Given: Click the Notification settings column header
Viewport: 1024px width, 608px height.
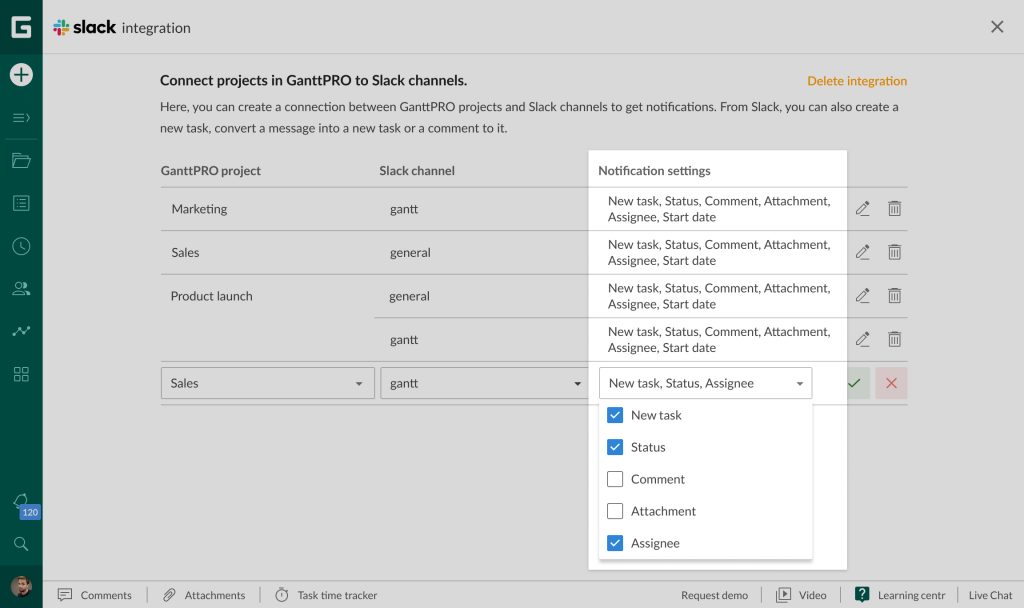Looking at the screenshot, I should pos(654,170).
